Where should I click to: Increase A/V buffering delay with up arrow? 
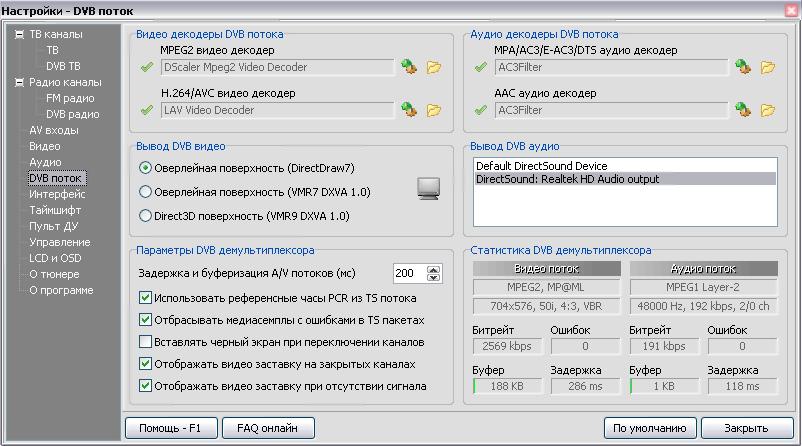pos(433,269)
